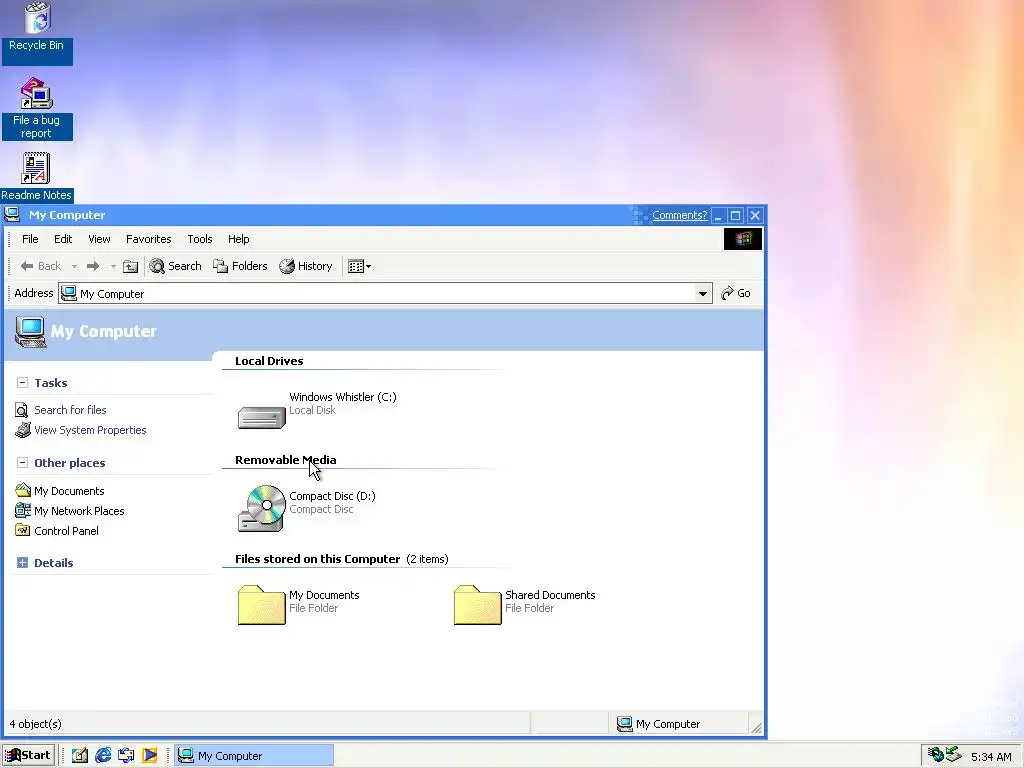Open the Search pane
1024x768 pixels.
coord(175,266)
